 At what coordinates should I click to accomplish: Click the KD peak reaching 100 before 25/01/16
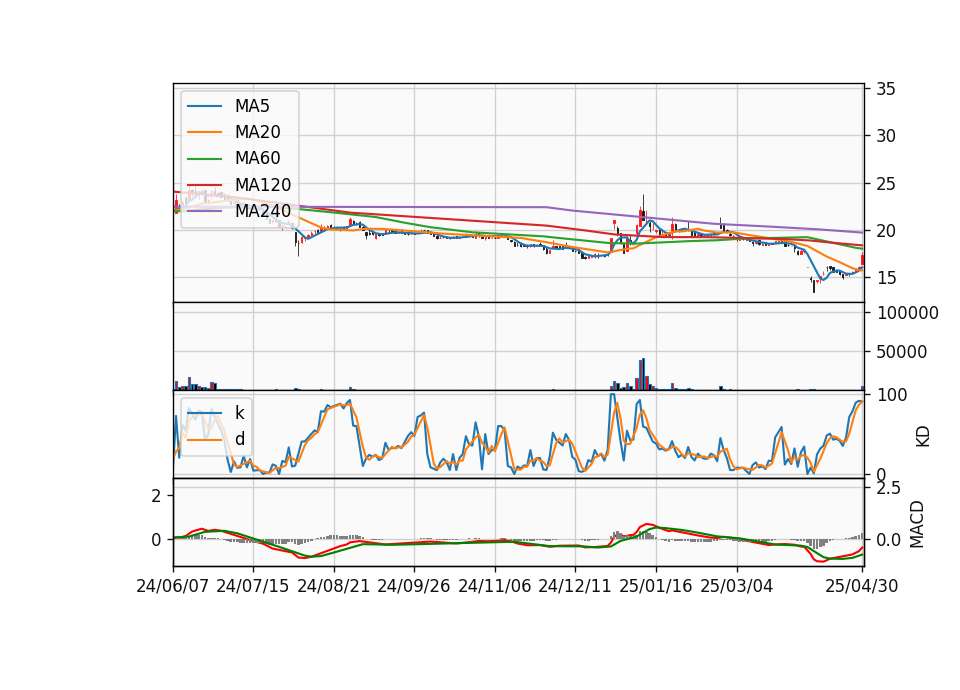pyautogui.click(x=612, y=396)
